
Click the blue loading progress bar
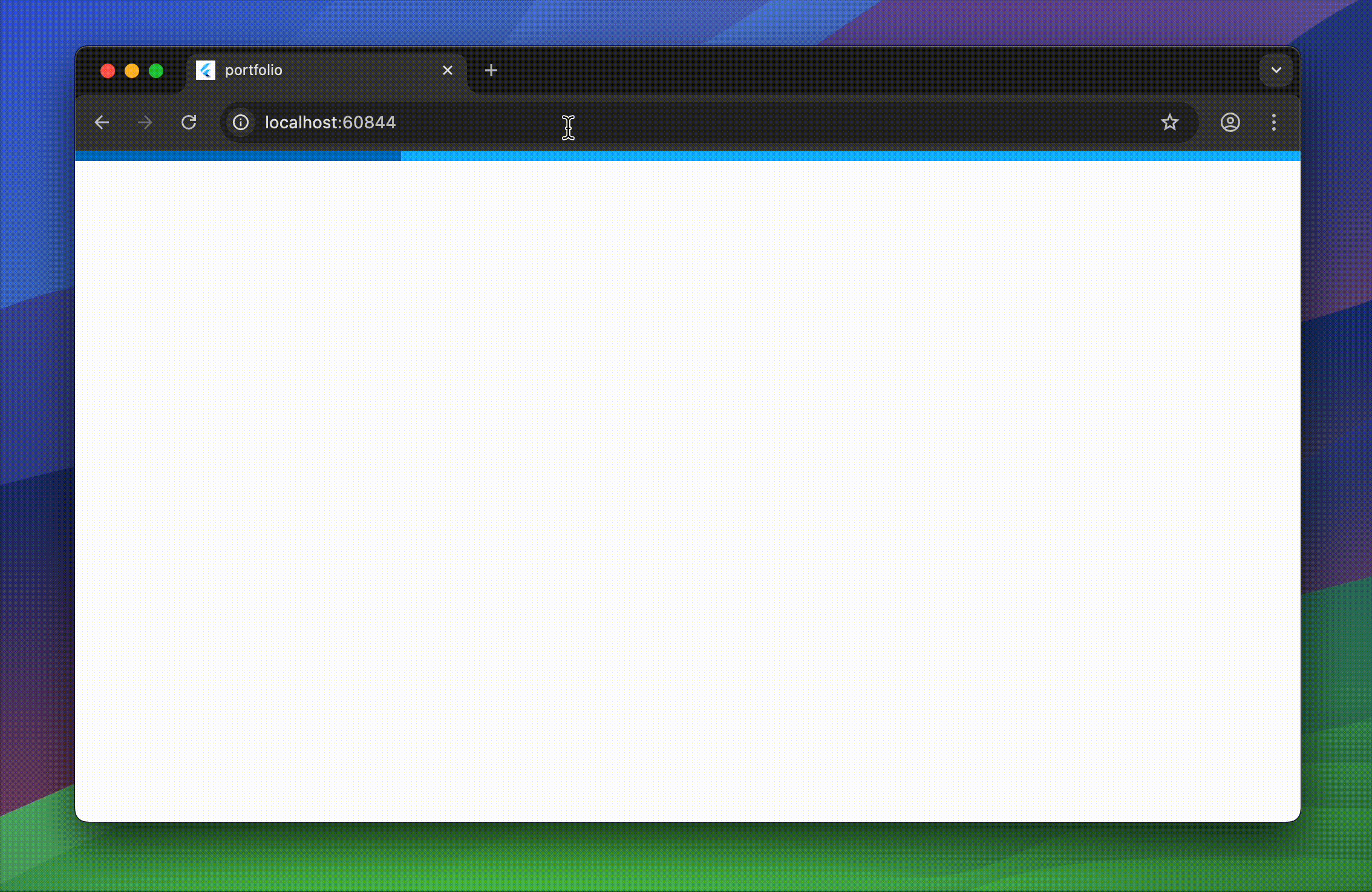[687, 156]
